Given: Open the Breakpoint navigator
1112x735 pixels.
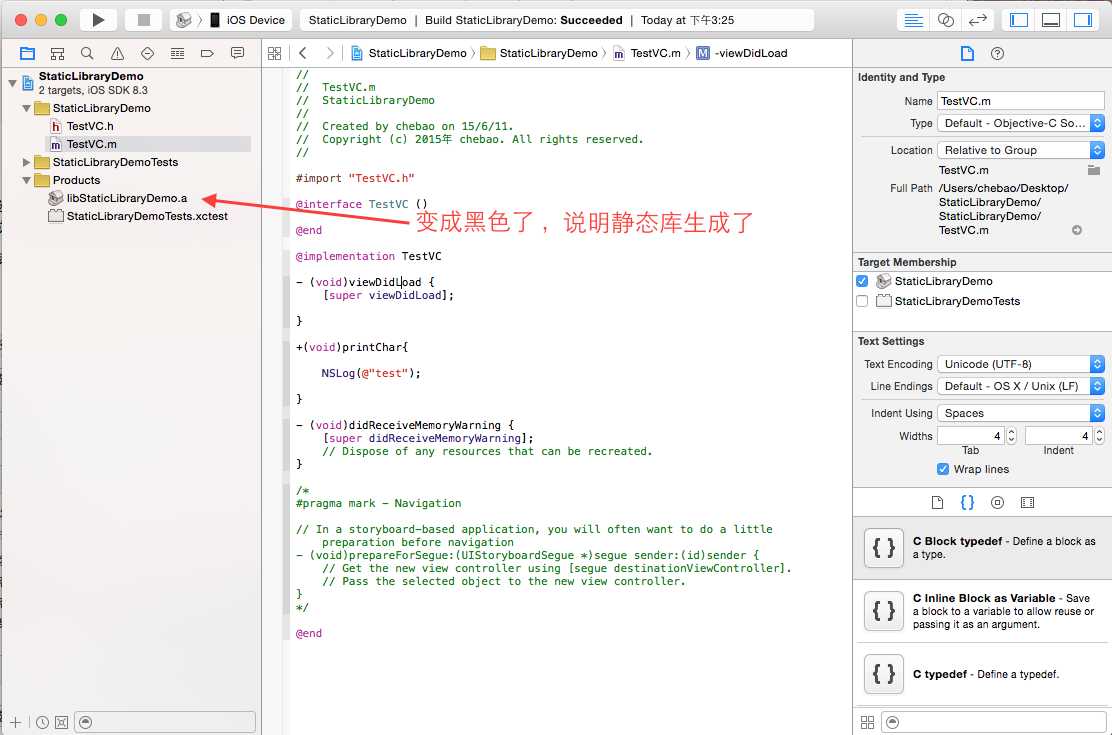Looking at the screenshot, I should tap(207, 53).
